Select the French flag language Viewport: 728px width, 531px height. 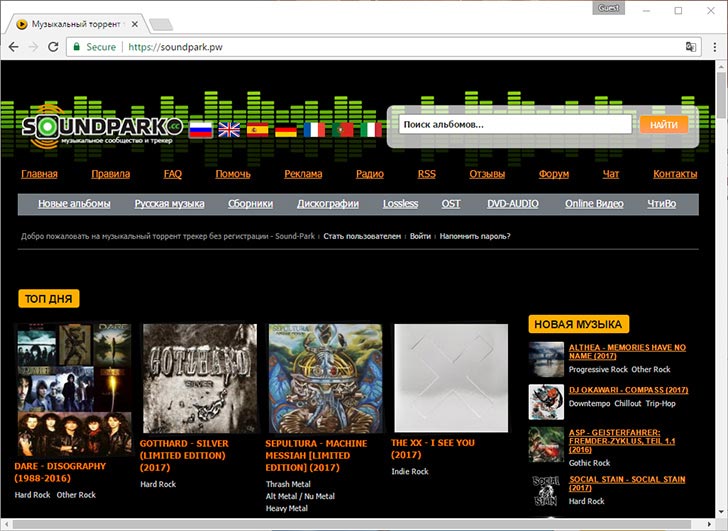[314, 130]
